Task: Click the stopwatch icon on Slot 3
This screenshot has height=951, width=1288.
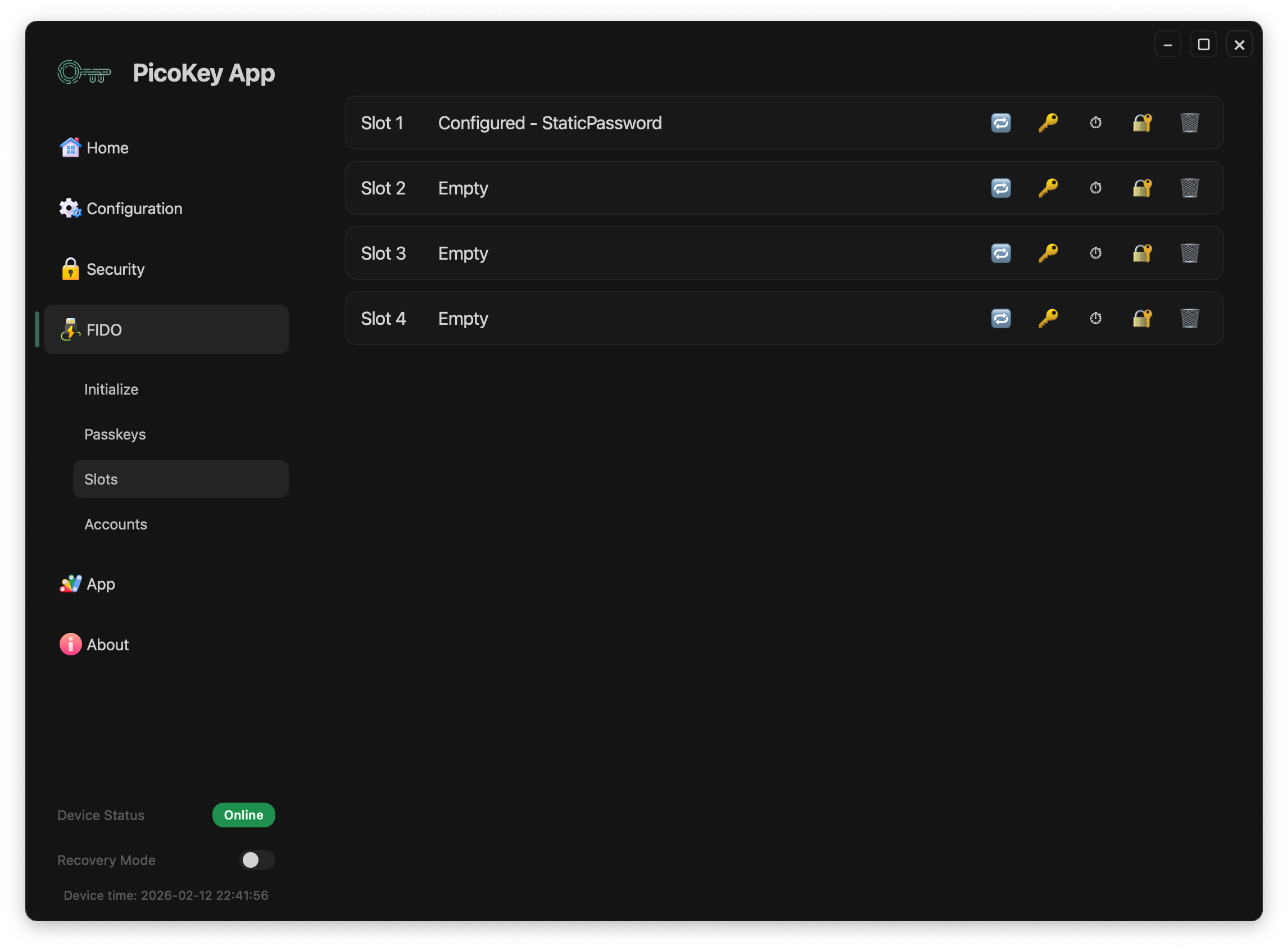Action: (x=1096, y=253)
